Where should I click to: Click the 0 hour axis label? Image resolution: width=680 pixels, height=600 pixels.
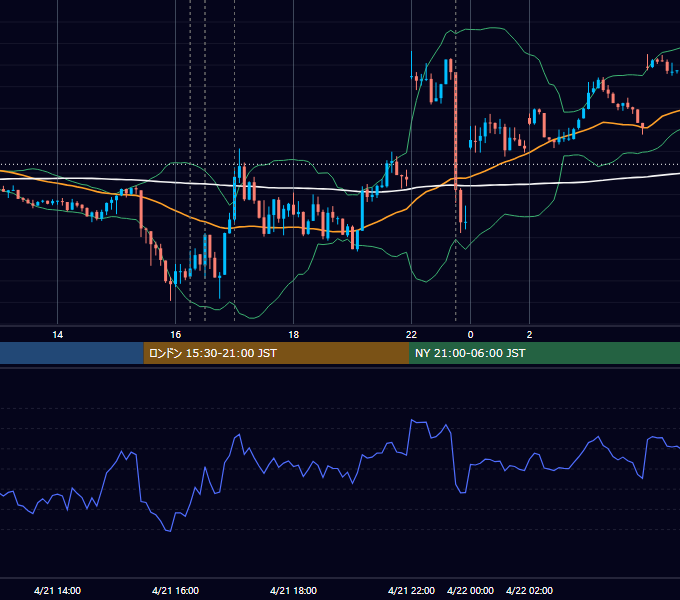point(471,335)
